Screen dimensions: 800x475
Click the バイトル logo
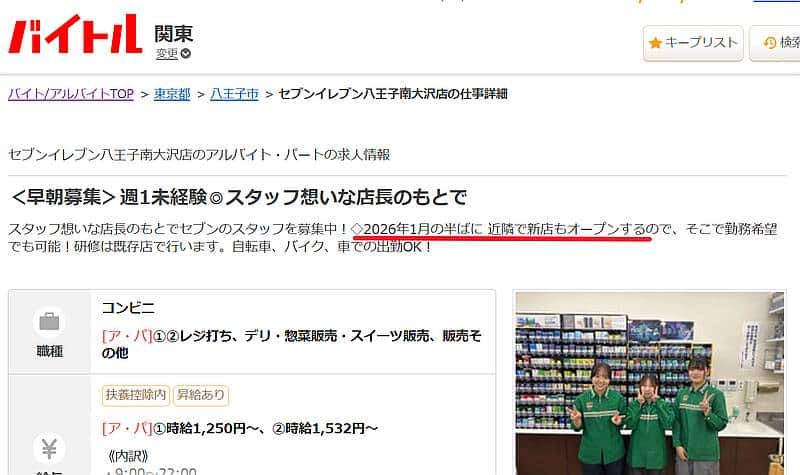tap(75, 34)
